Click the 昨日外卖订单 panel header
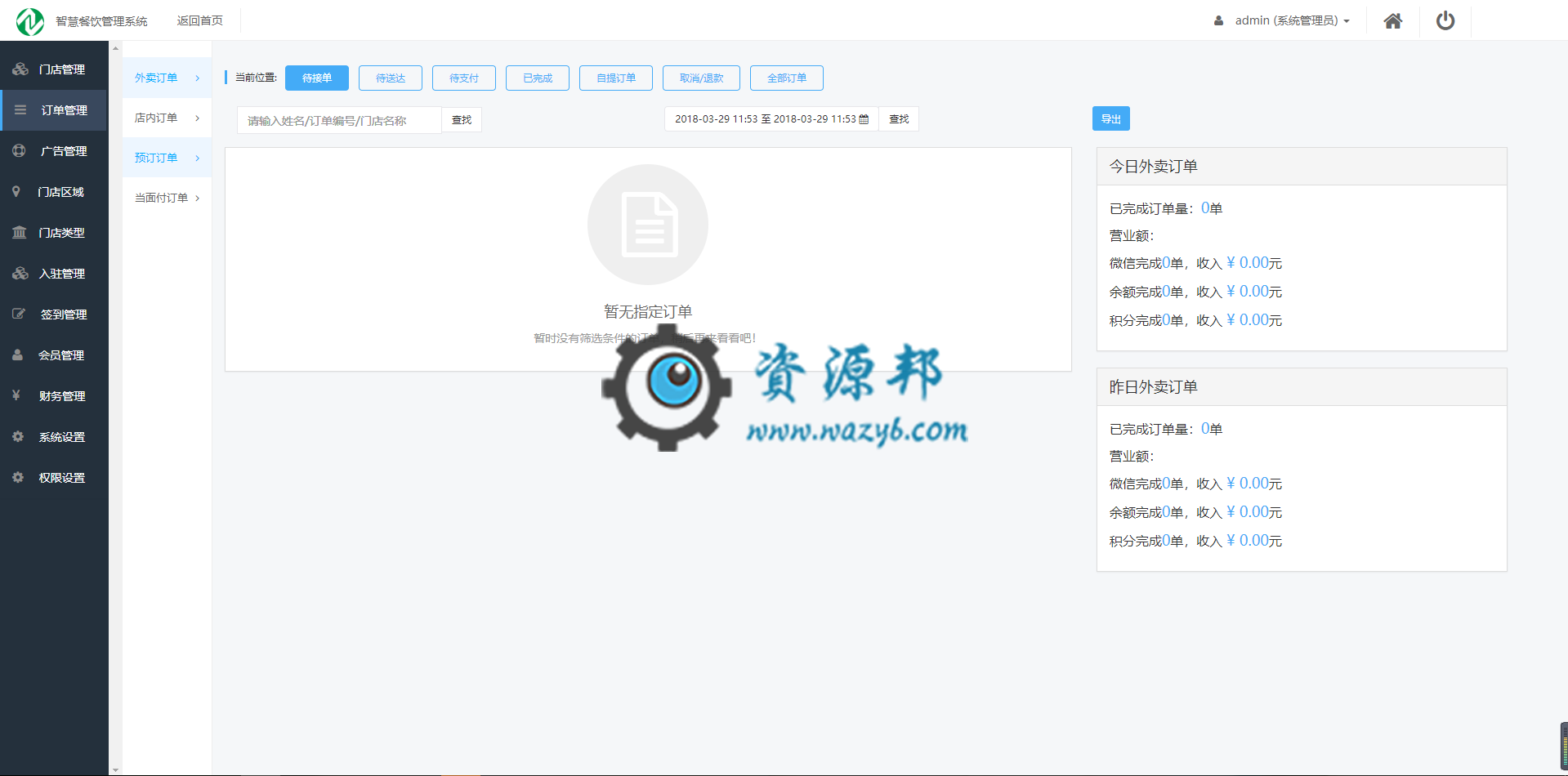 pyautogui.click(x=1302, y=387)
